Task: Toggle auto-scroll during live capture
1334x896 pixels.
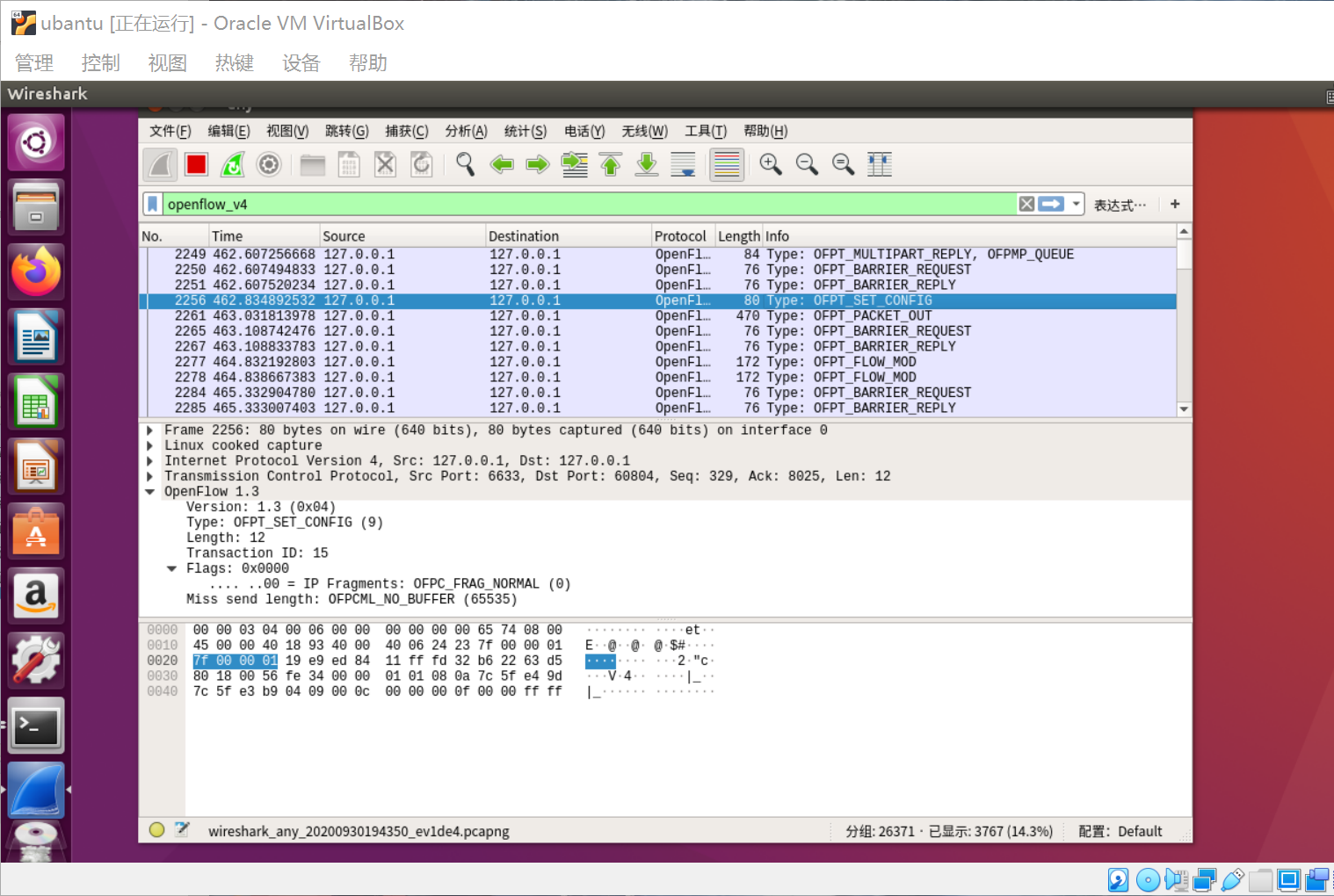Action: tap(683, 164)
